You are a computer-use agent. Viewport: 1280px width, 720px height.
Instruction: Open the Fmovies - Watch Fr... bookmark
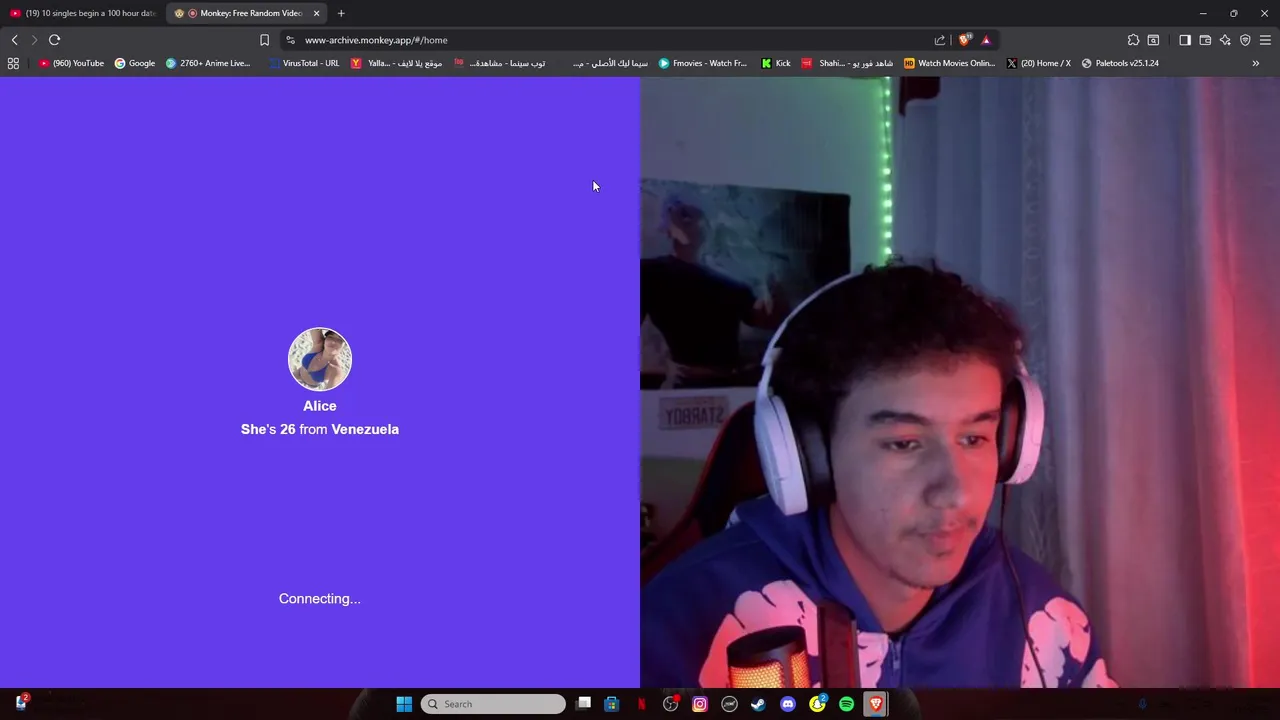[x=702, y=63]
